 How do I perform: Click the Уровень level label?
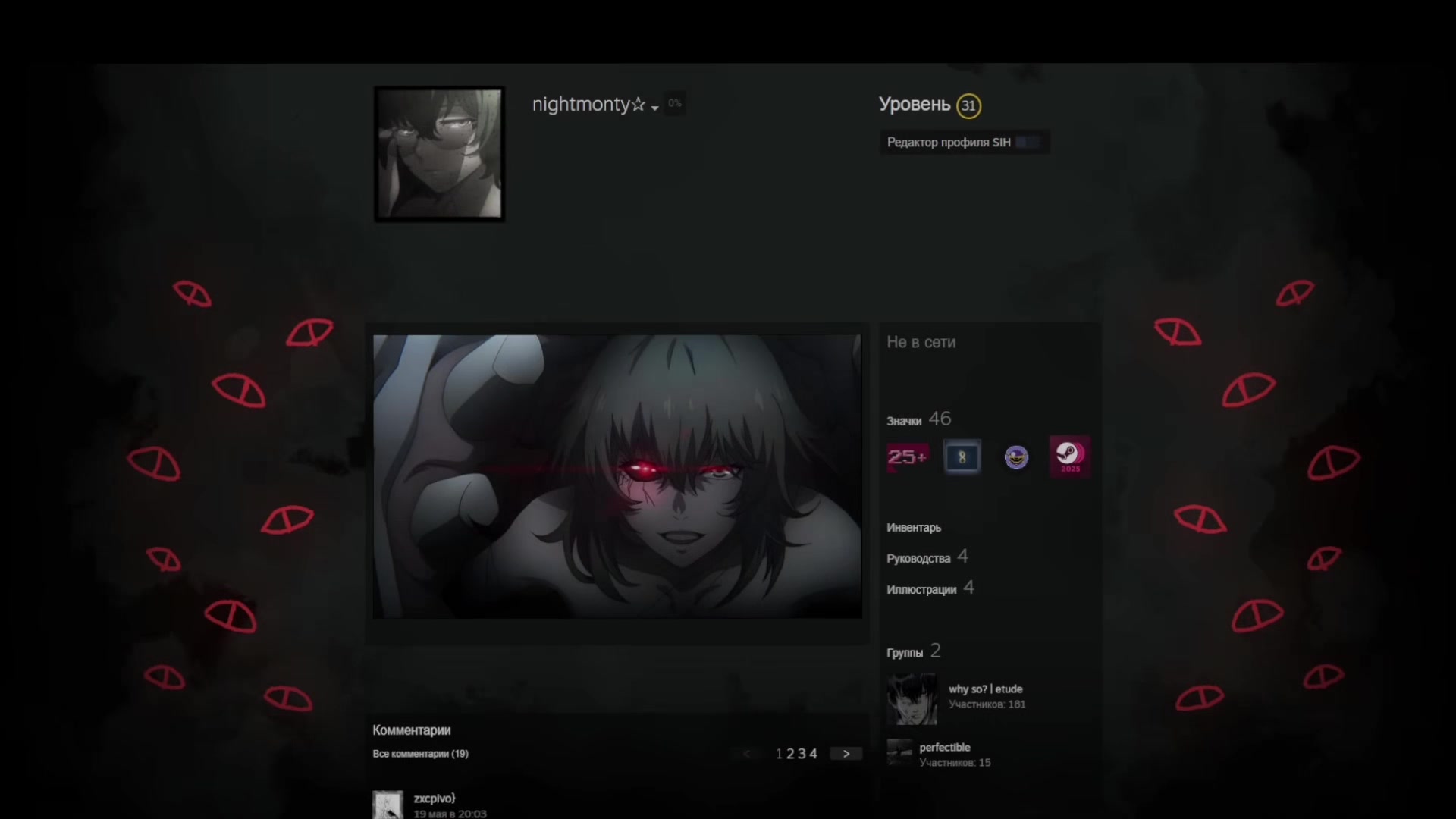(914, 105)
